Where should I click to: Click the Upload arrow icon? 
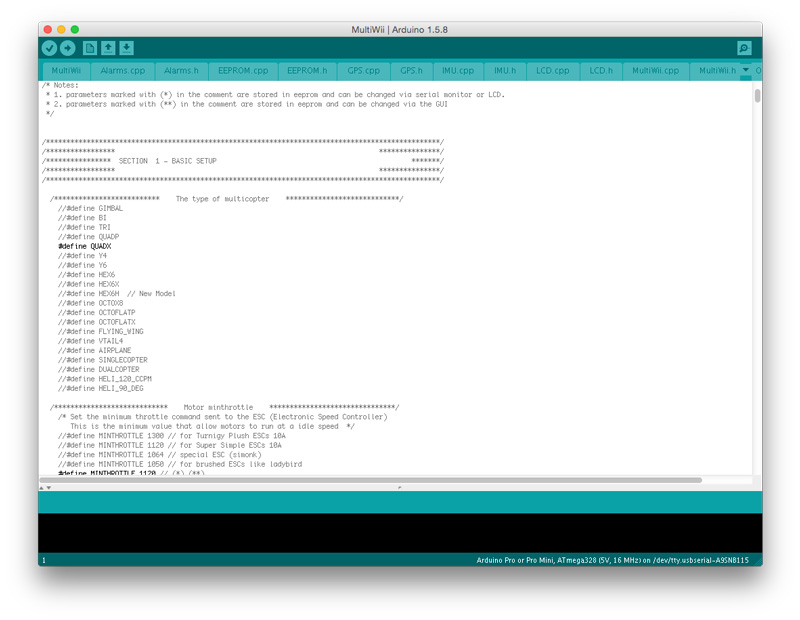[68, 48]
